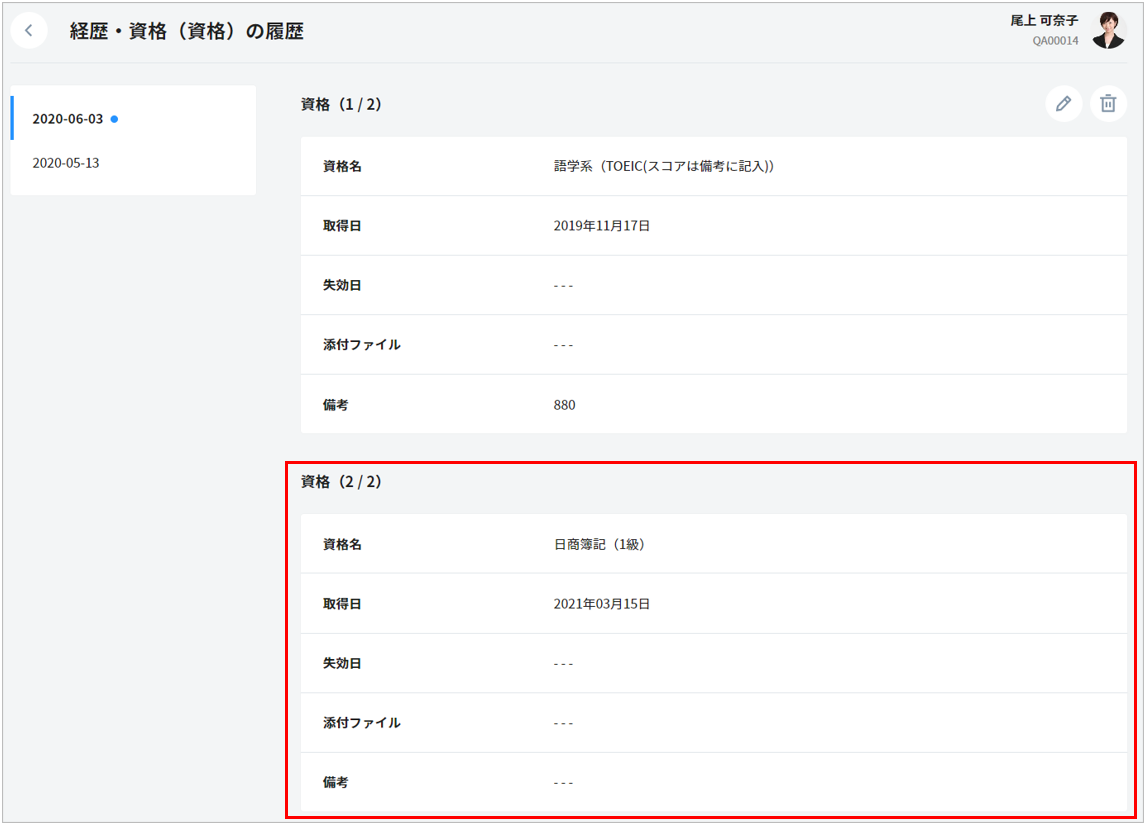
Task: Click the 資格（1 / 2）section heading
Action: [341, 104]
